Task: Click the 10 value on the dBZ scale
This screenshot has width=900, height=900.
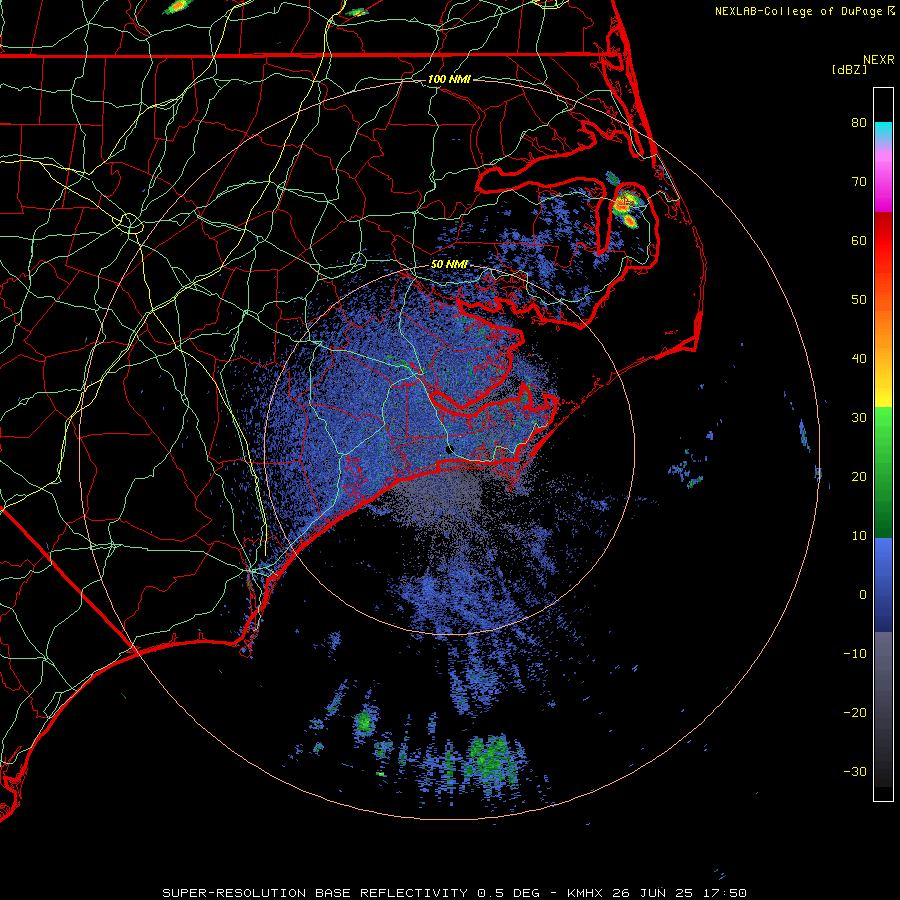Action: (859, 536)
